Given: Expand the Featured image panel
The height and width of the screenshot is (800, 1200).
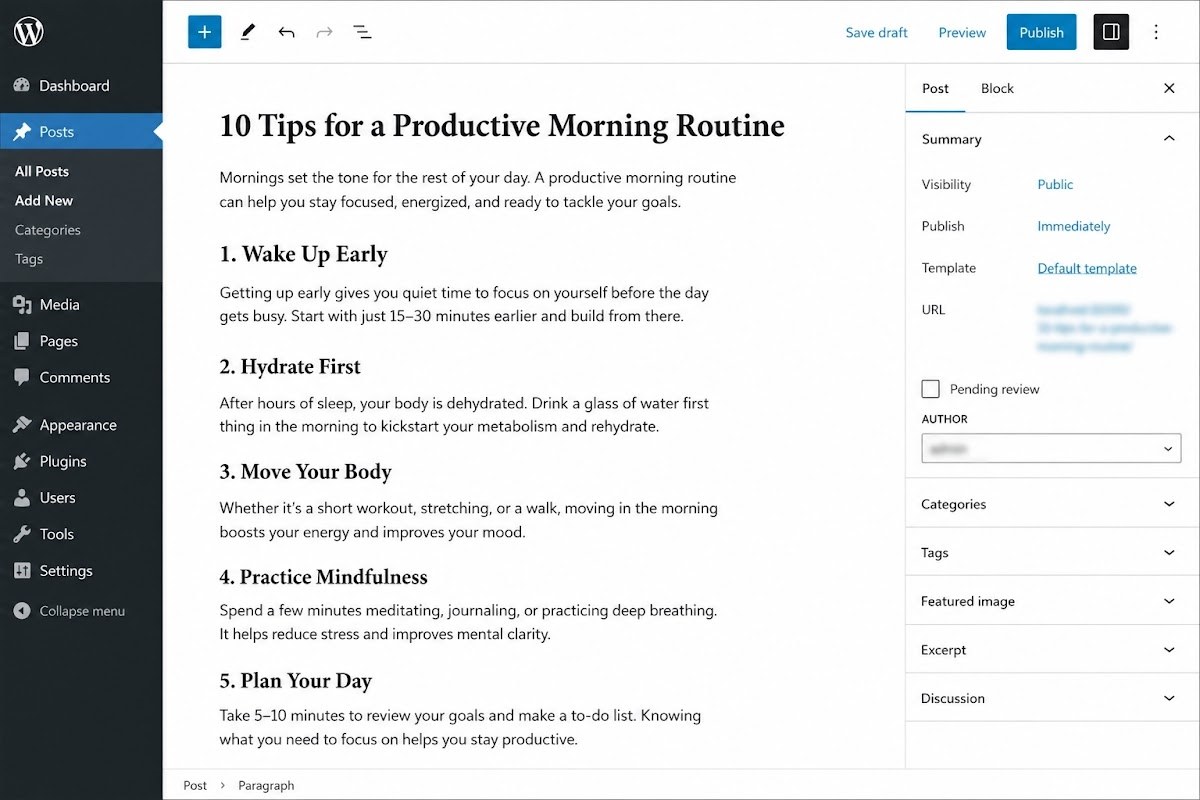Looking at the screenshot, I should 1052,601.
